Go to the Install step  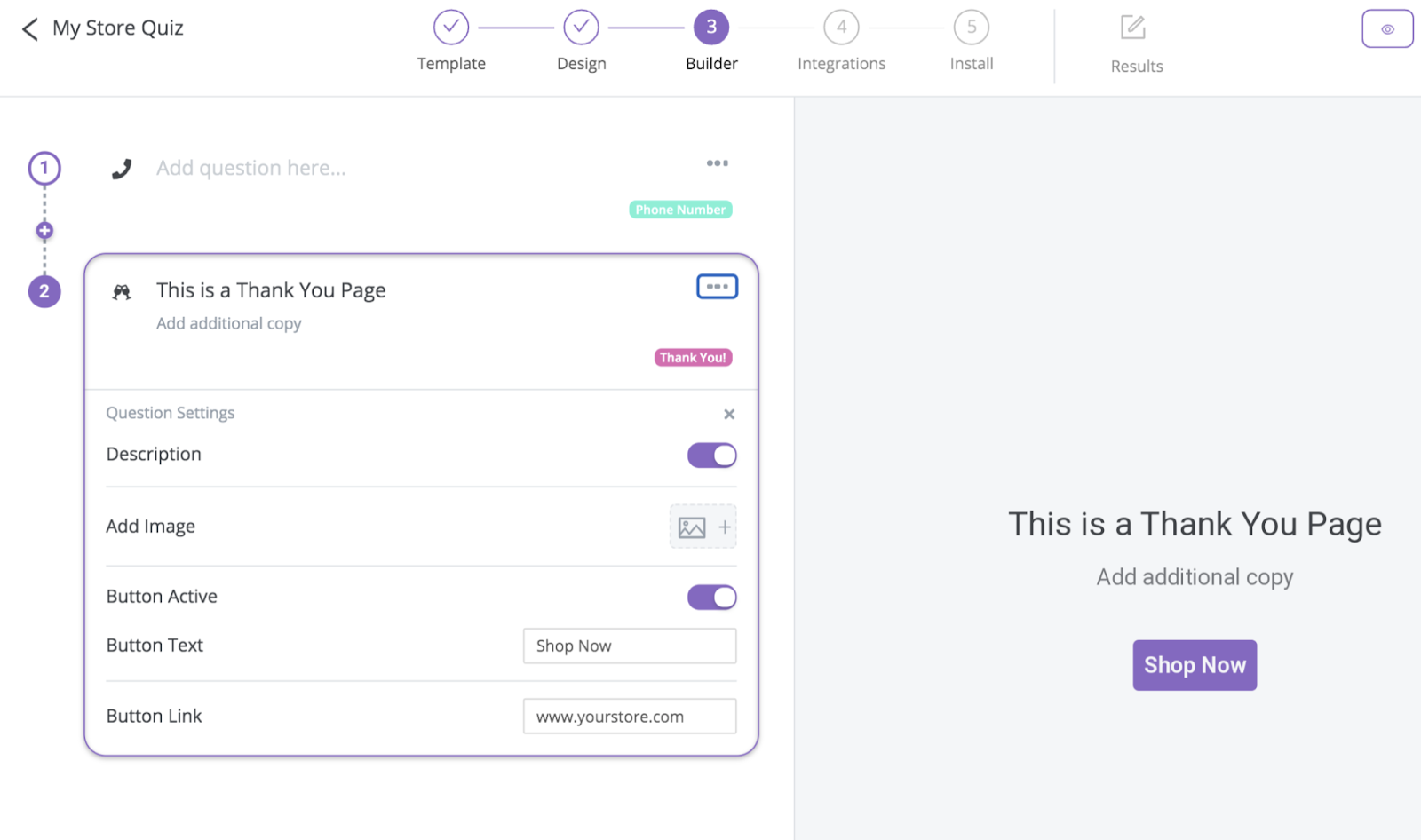coord(972,41)
